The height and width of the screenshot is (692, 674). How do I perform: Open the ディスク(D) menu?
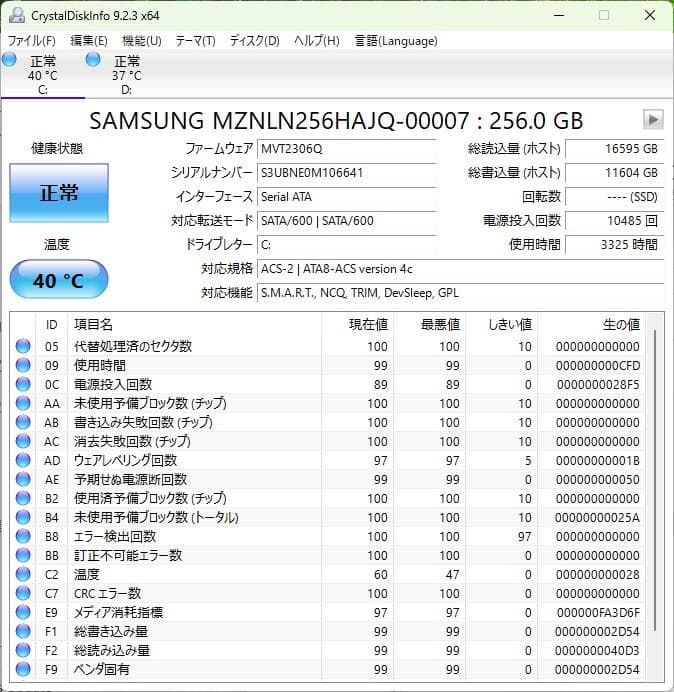point(255,41)
